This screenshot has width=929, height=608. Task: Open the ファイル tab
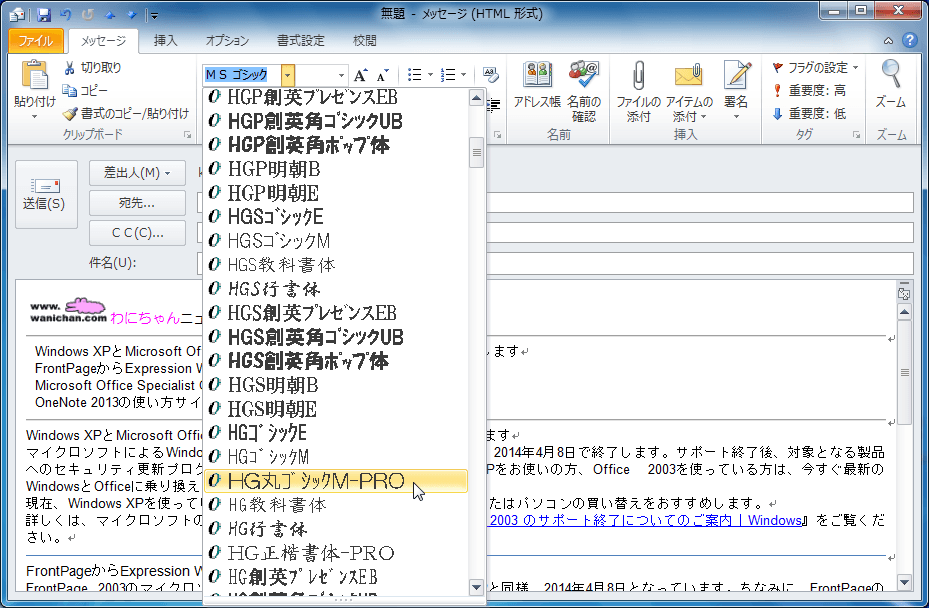(x=36, y=40)
